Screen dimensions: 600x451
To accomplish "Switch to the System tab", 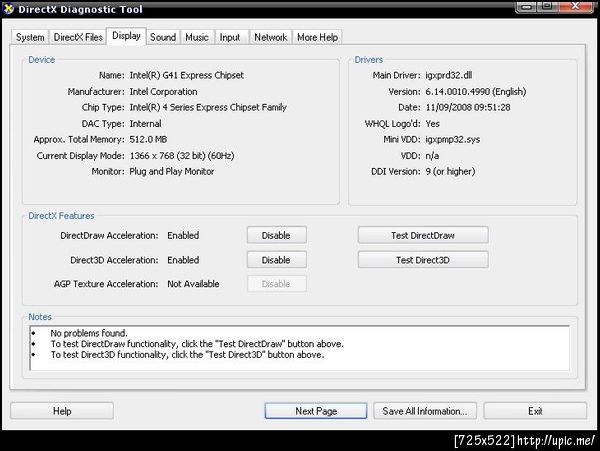I will point(30,37).
